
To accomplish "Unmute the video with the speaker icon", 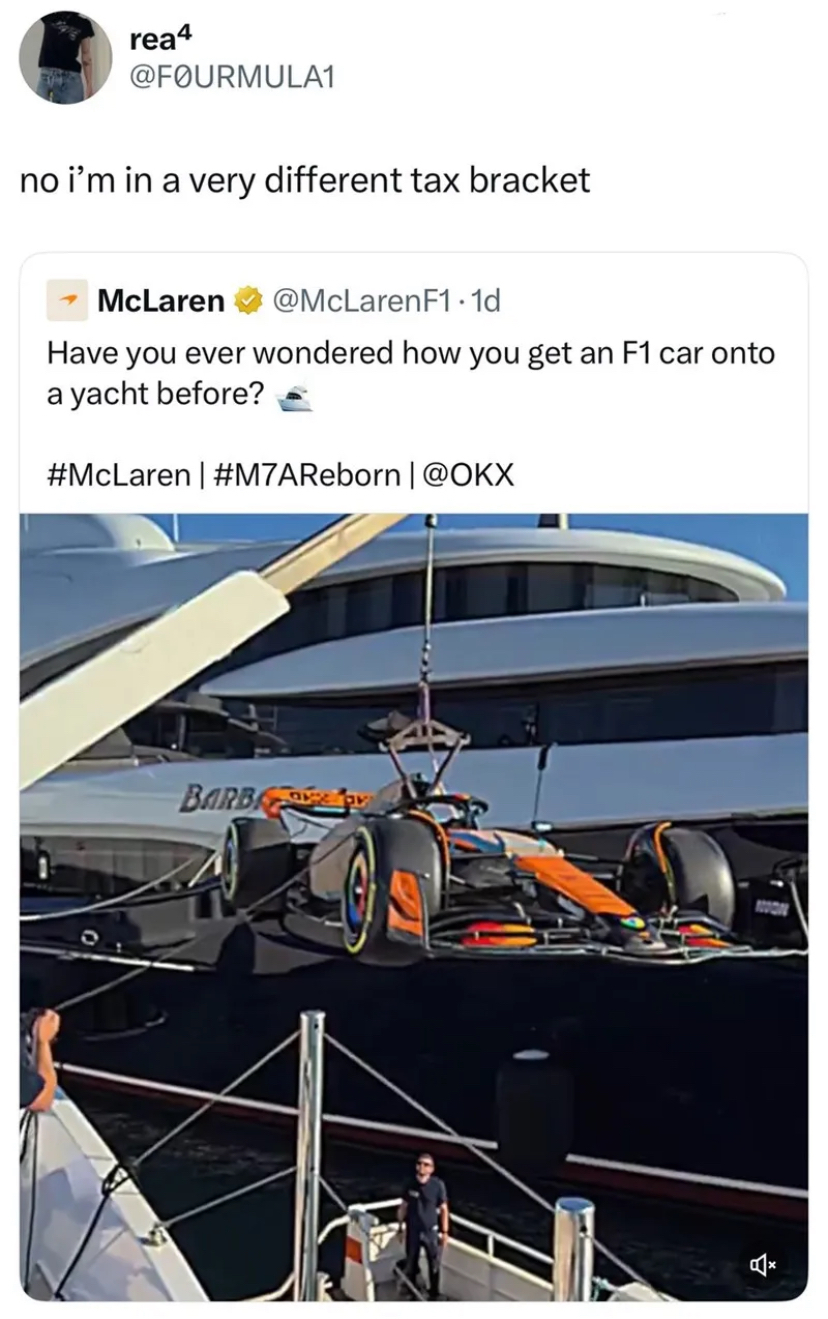I will pyautogui.click(x=763, y=1263).
